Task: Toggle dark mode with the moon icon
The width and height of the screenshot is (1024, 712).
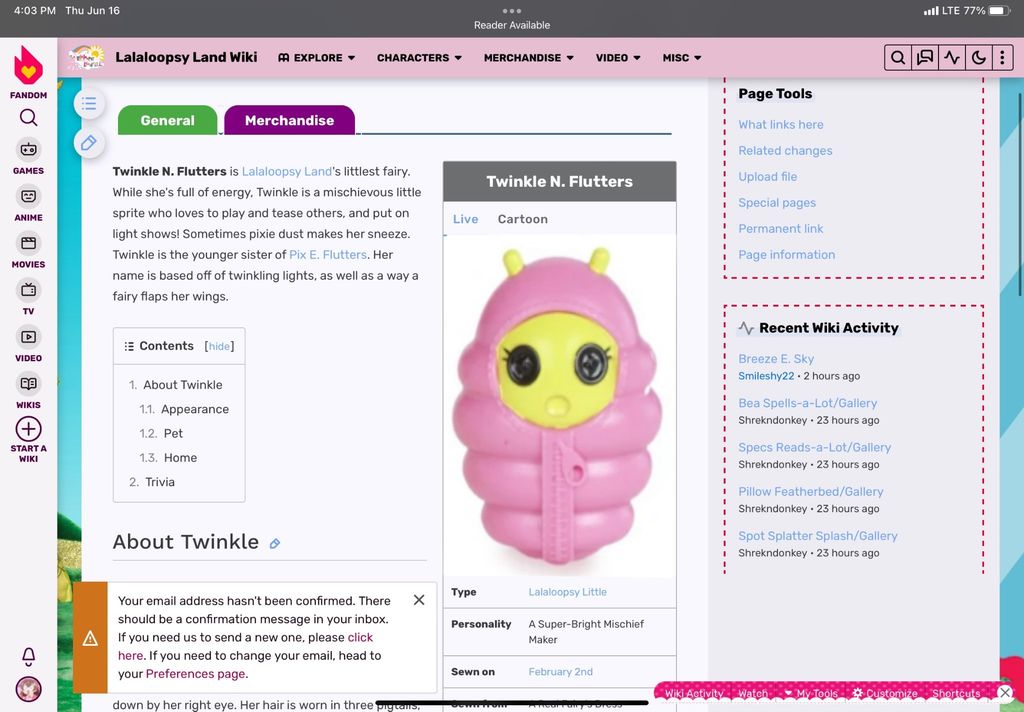Action: 978,57
